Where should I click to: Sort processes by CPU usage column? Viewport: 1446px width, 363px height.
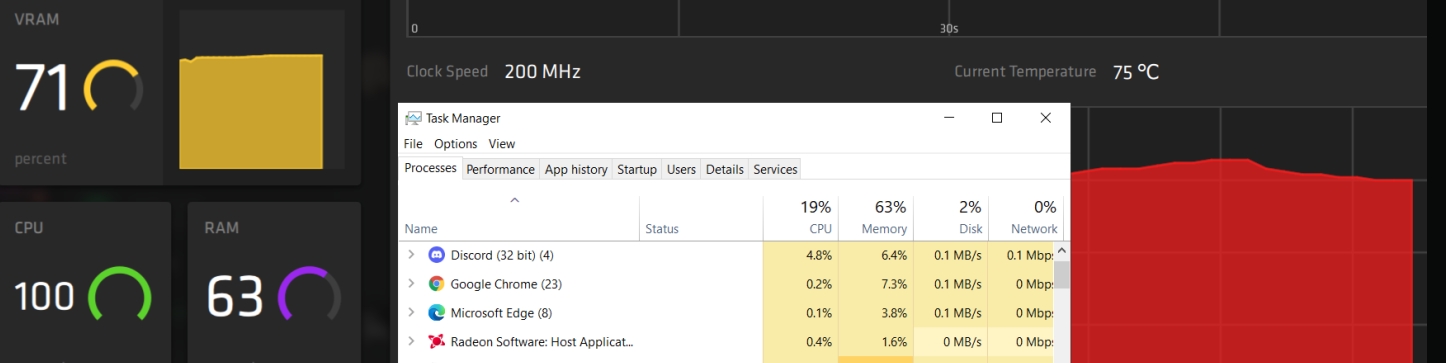(801, 218)
